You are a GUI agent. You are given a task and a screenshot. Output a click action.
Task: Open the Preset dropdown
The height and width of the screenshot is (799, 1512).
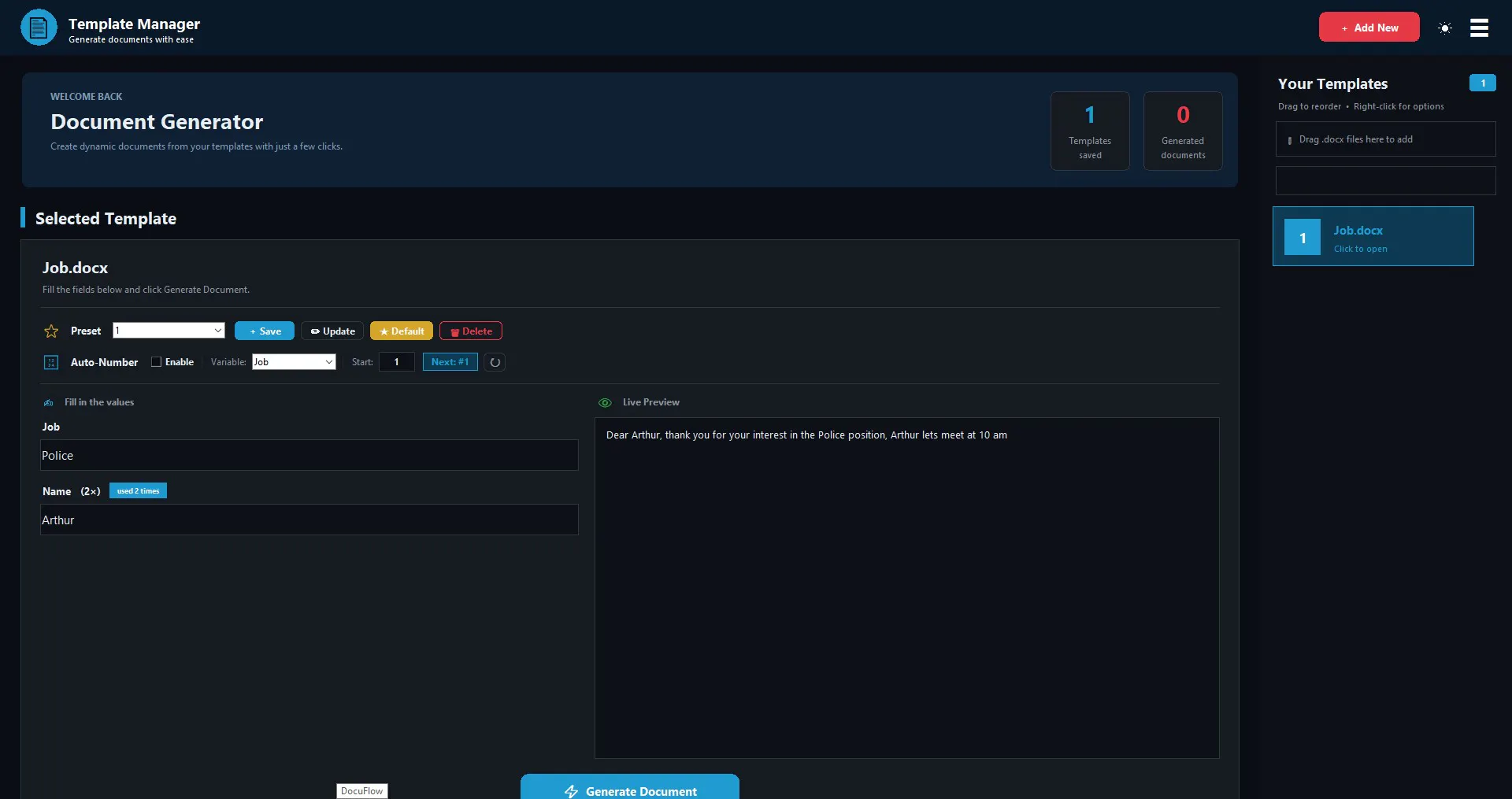pos(169,331)
